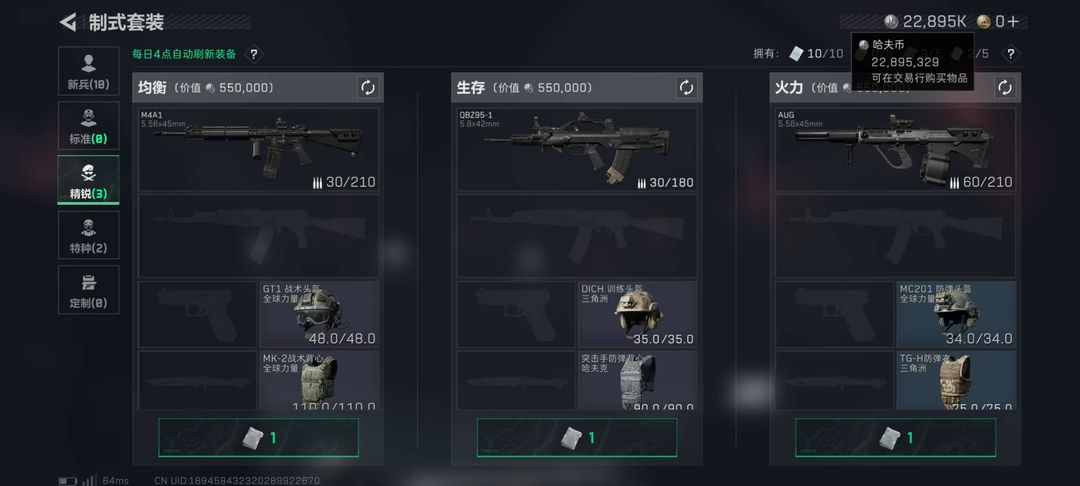
Task: Inspect the M4A1 rifle slot
Action: pos(258,149)
